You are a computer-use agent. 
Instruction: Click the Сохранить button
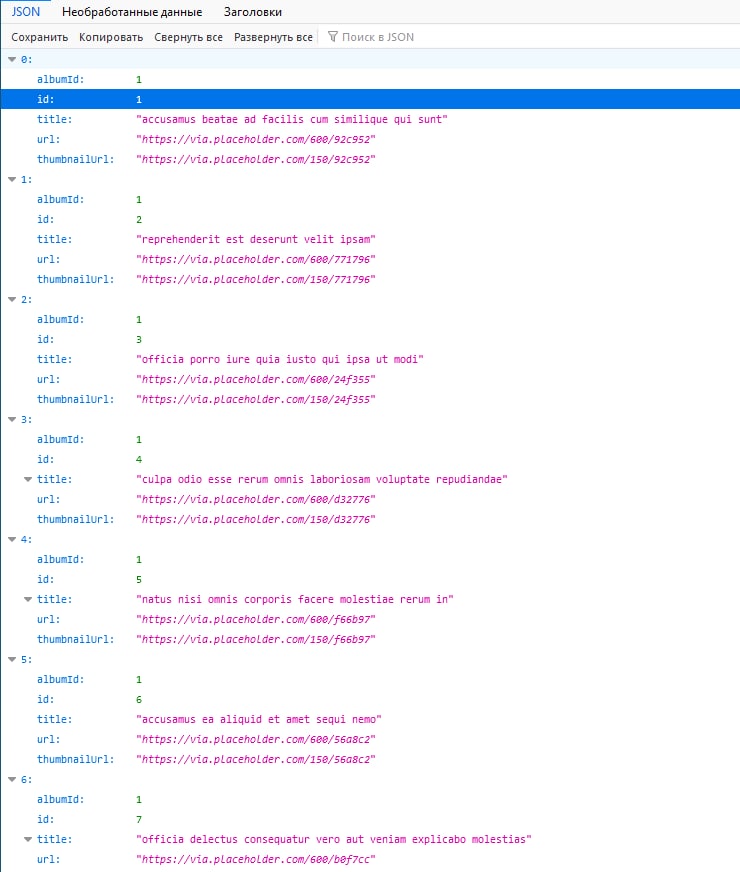pyautogui.click(x=39, y=37)
